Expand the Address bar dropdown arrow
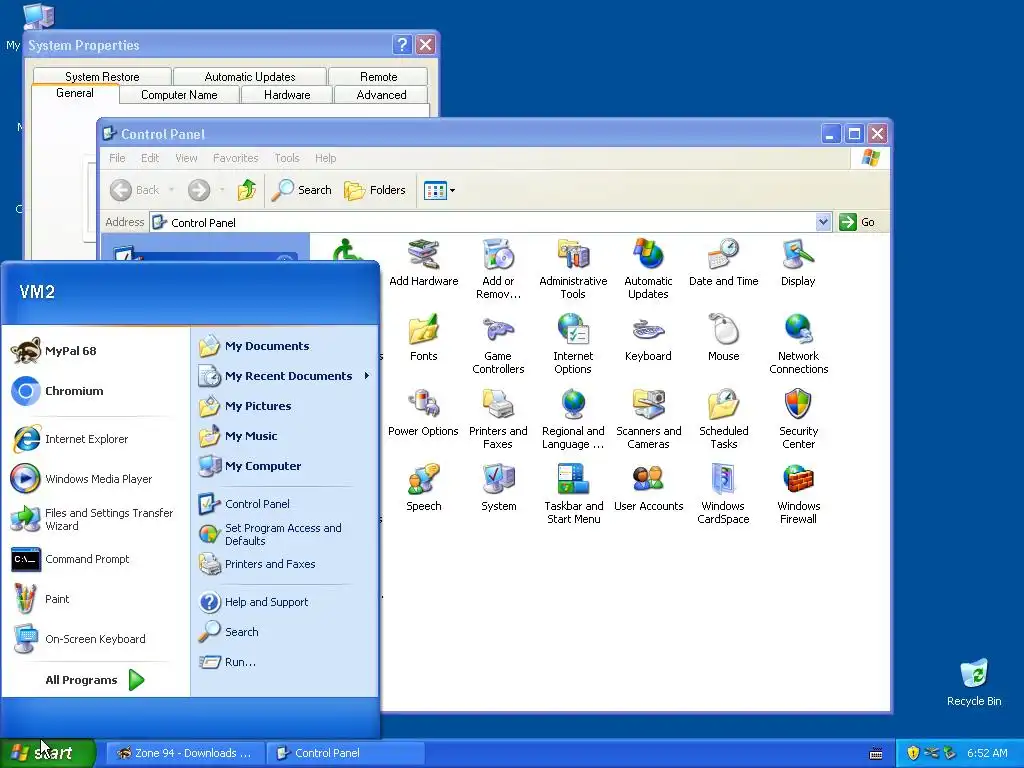 (x=823, y=222)
